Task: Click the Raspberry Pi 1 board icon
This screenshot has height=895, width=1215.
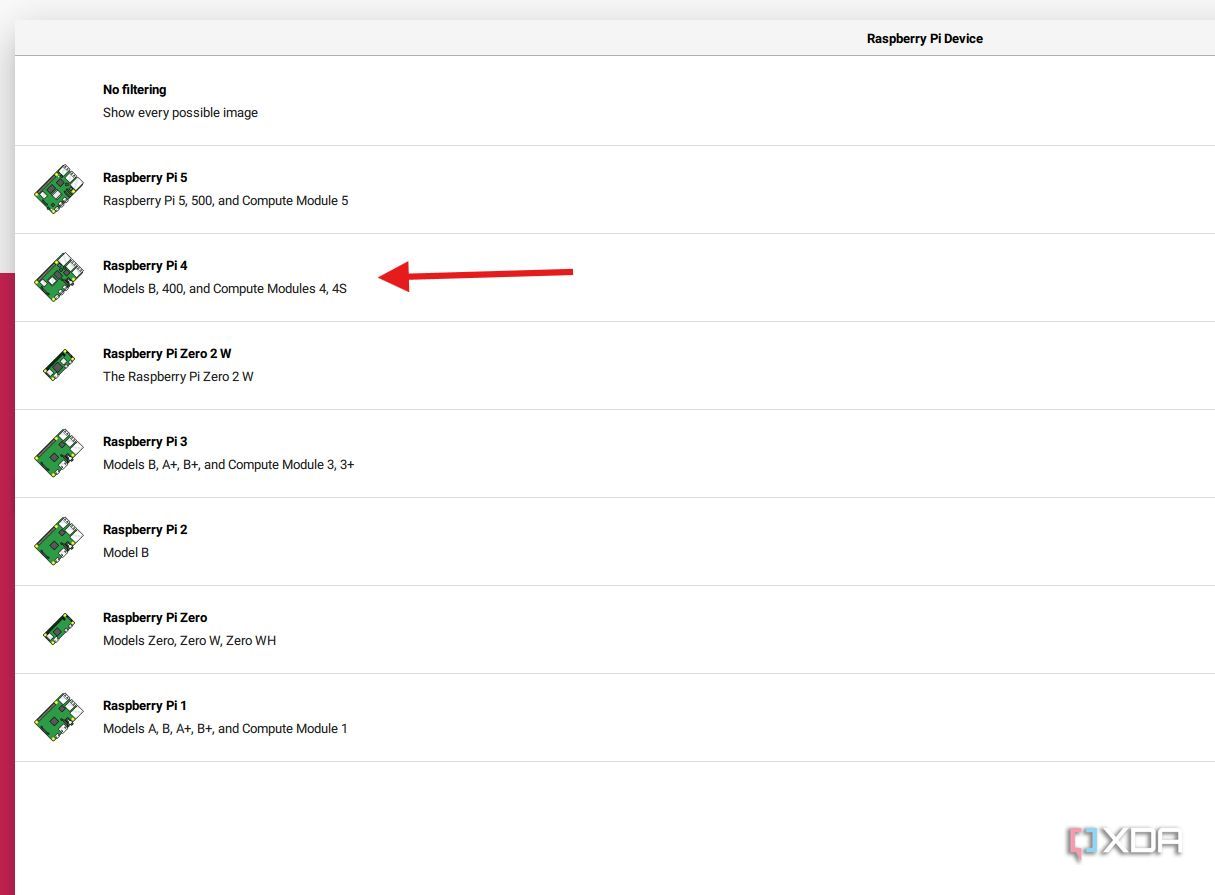Action: click(59, 717)
